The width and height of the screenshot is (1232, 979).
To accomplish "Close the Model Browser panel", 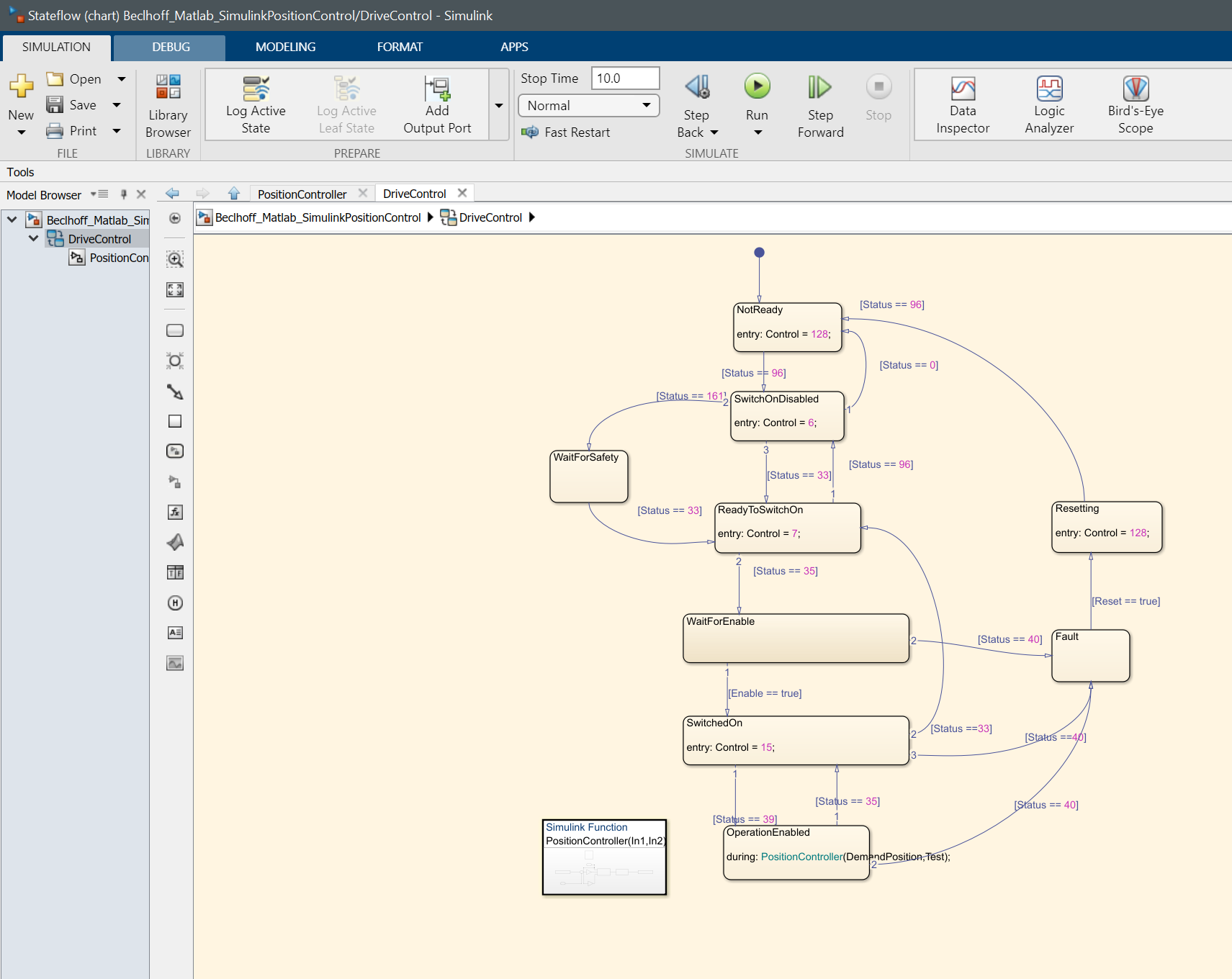I will [x=141, y=194].
